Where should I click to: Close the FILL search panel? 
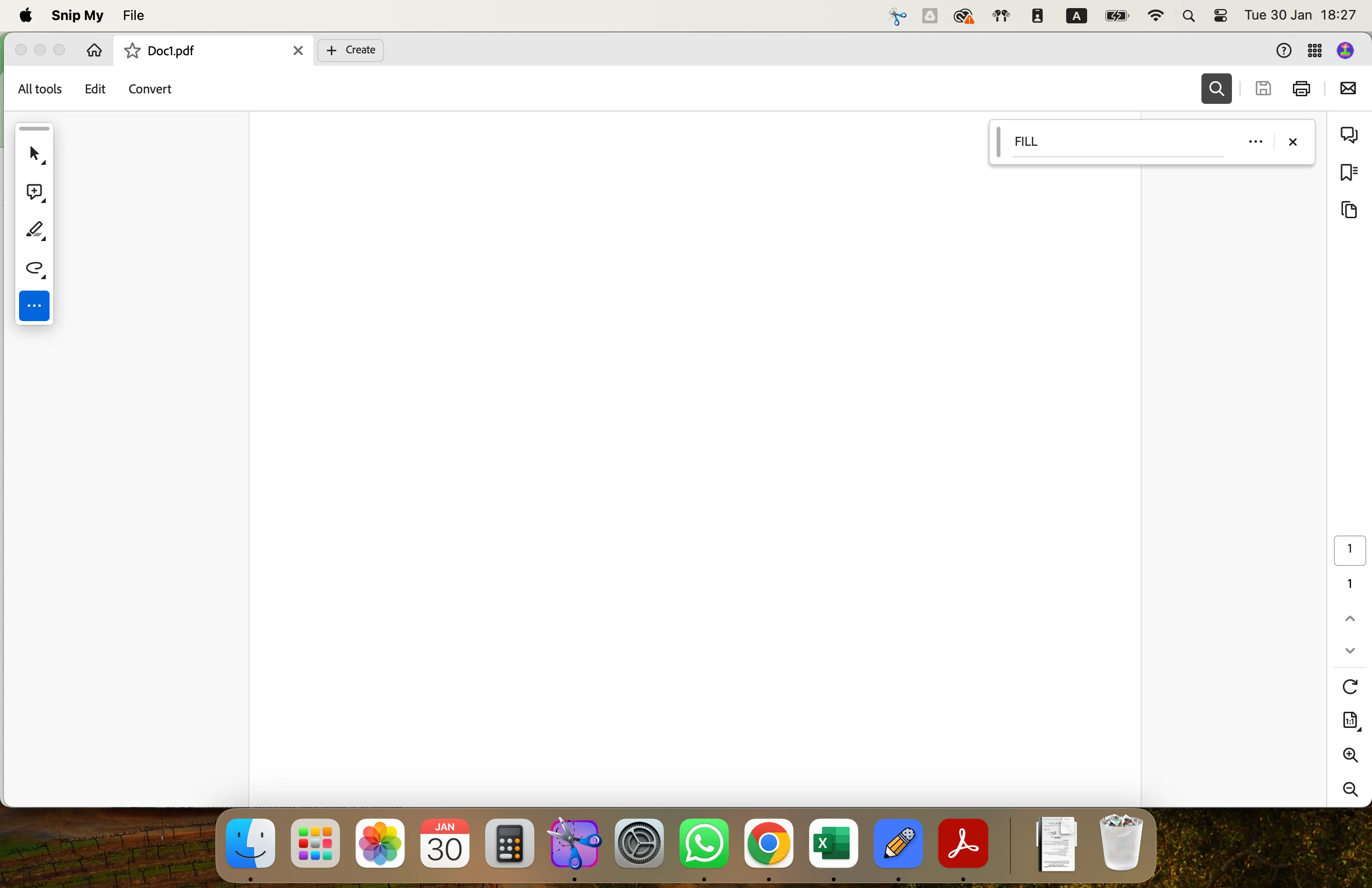tap(1293, 142)
